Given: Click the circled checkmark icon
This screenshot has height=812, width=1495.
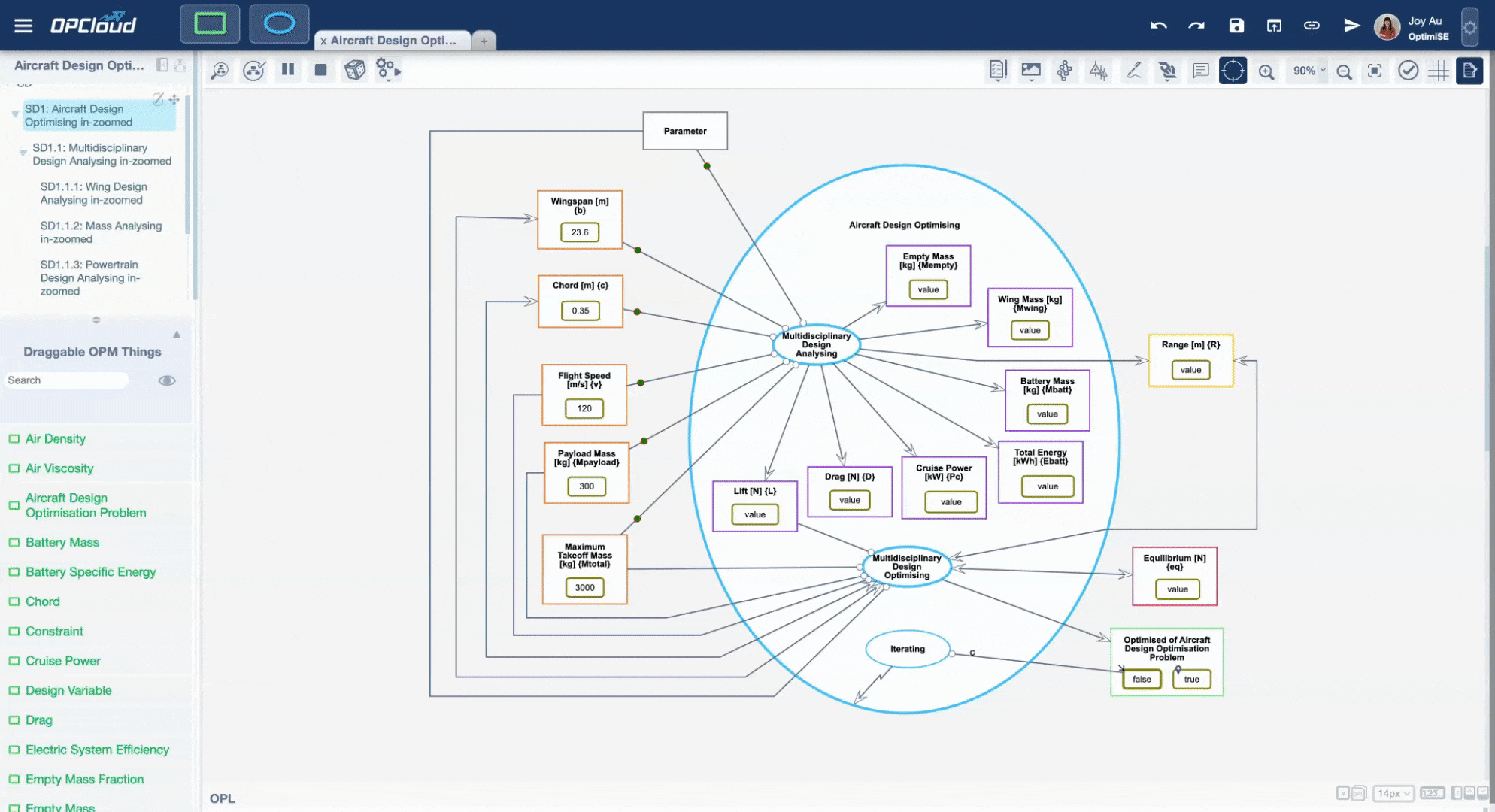Looking at the screenshot, I should click(x=1408, y=71).
